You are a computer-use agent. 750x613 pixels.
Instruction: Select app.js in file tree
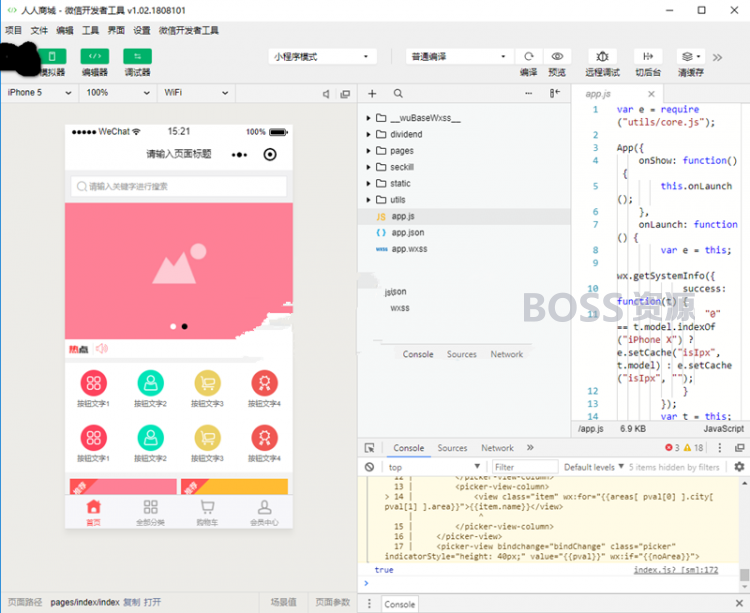(x=464, y=216)
